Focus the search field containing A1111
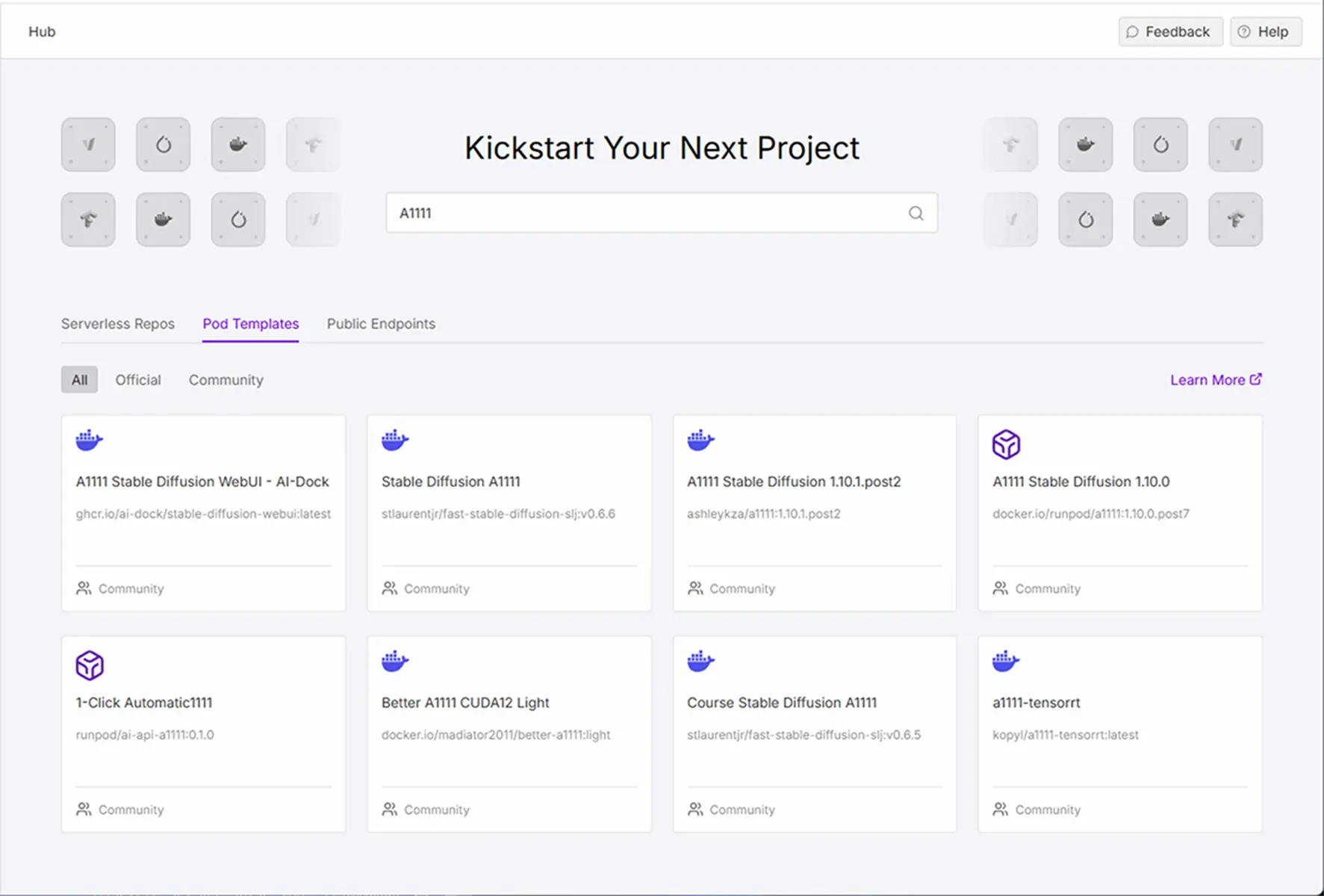 pos(642,214)
